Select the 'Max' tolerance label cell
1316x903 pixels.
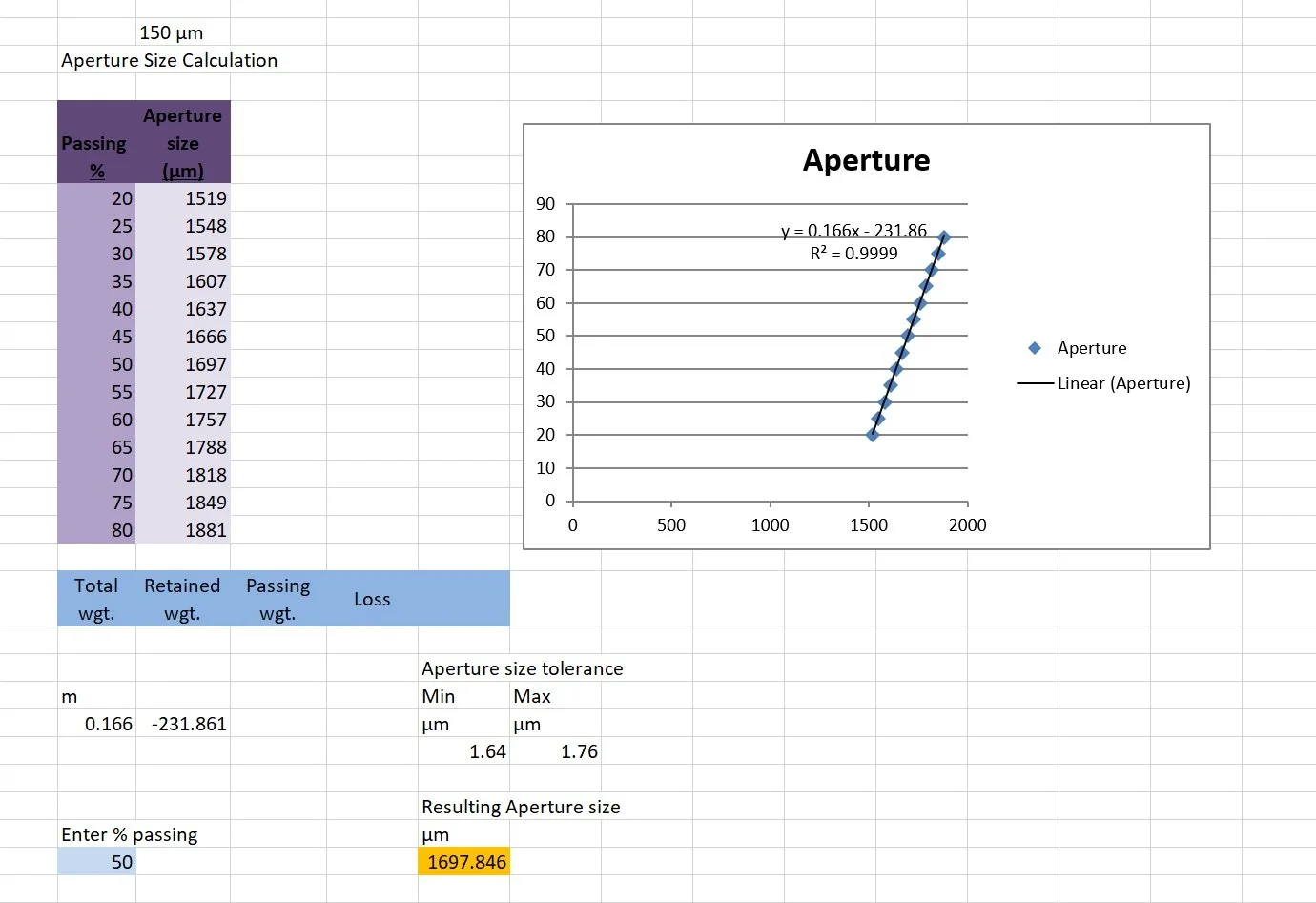click(x=555, y=696)
